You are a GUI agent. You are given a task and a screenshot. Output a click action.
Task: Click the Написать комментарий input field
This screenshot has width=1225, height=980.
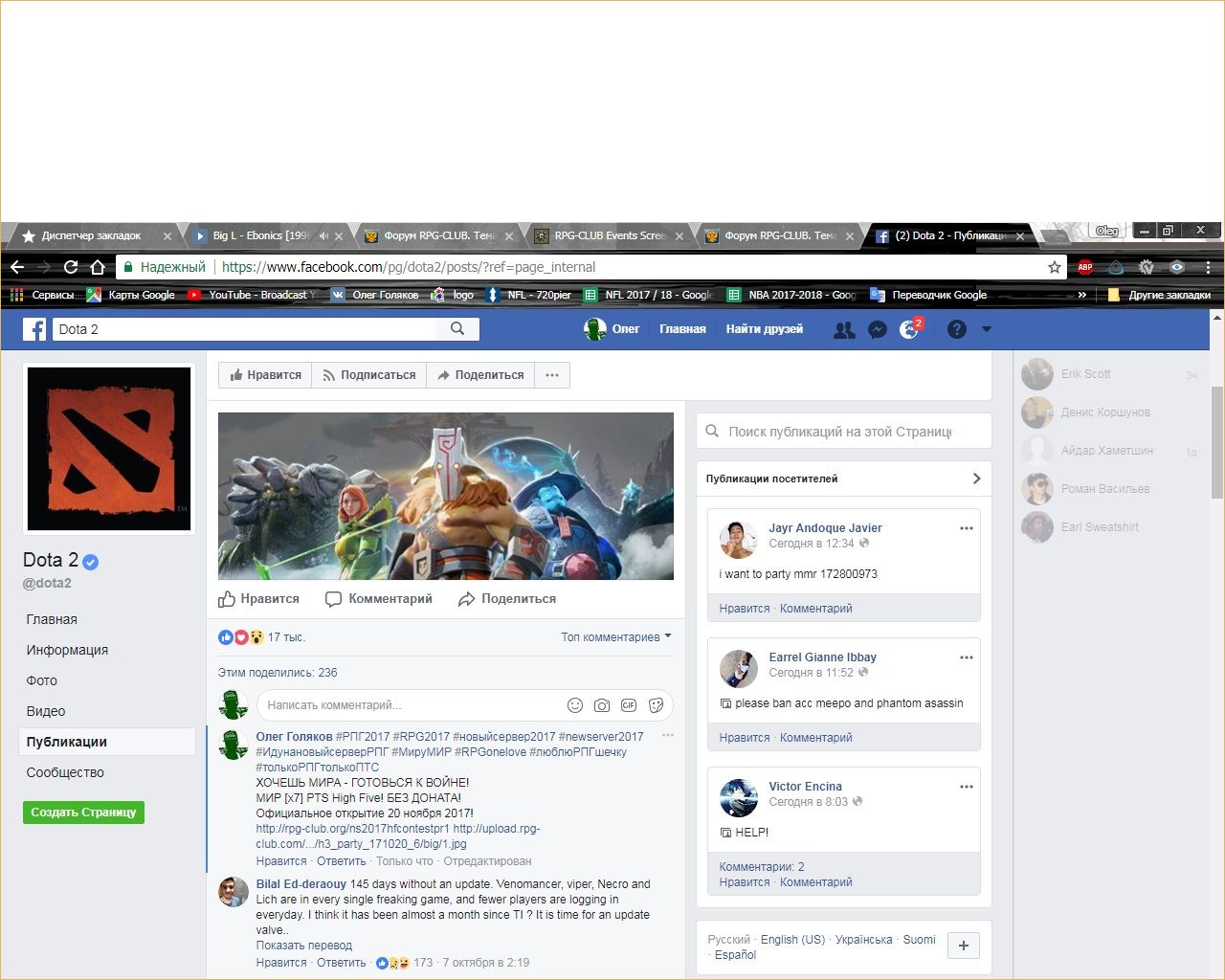(464, 705)
